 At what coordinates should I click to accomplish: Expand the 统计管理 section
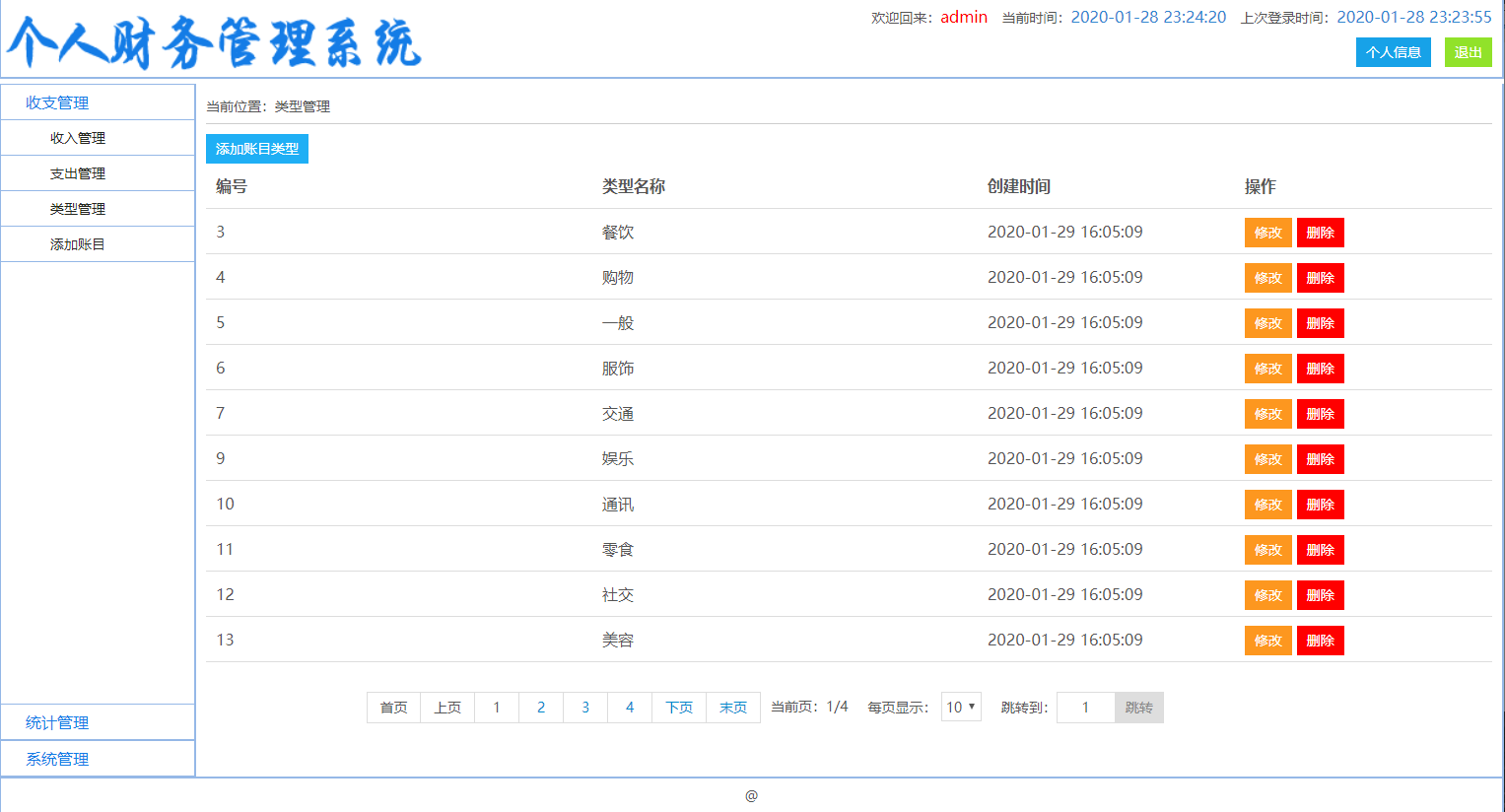(x=56, y=721)
